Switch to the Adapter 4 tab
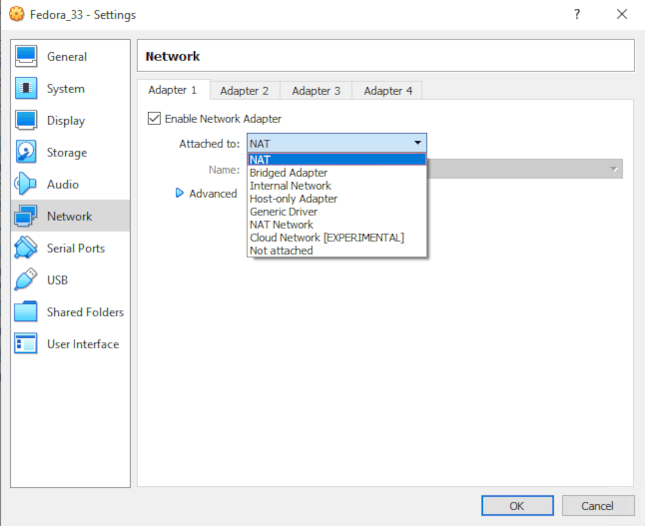 [388, 91]
